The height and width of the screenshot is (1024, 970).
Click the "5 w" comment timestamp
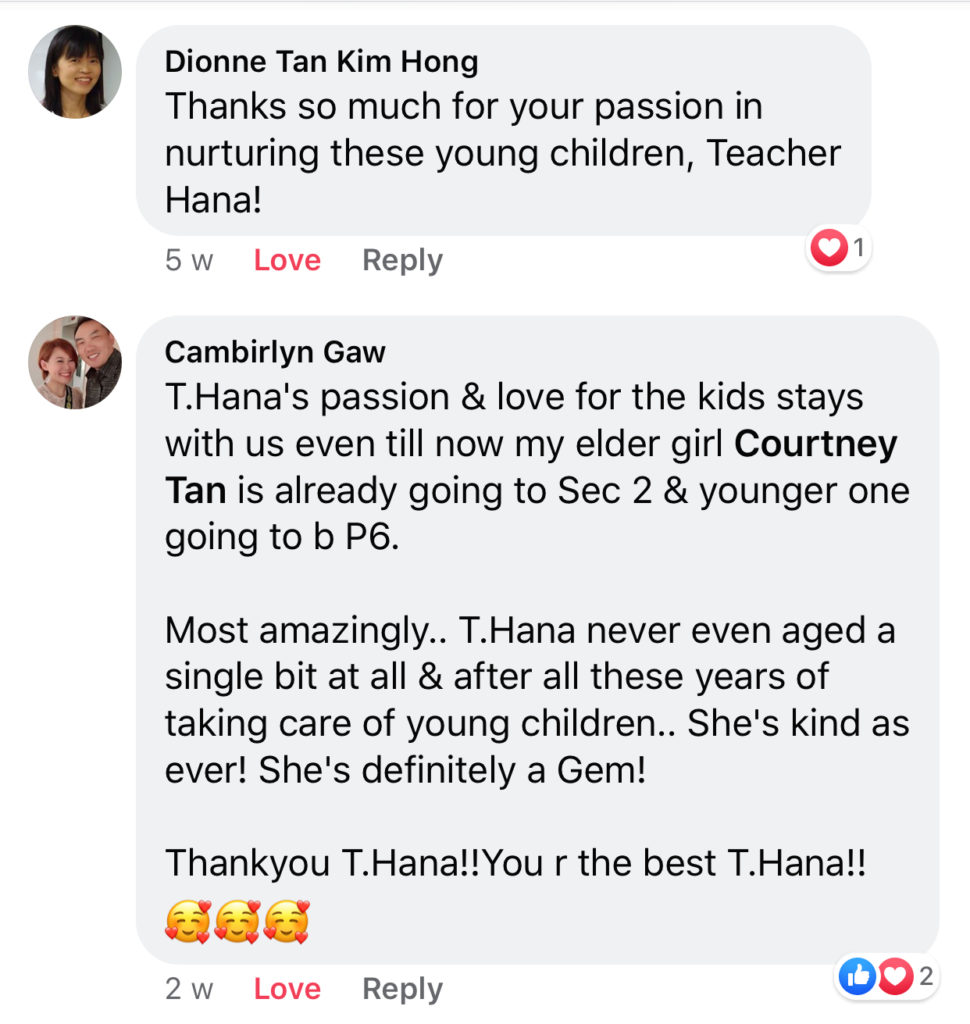click(189, 260)
